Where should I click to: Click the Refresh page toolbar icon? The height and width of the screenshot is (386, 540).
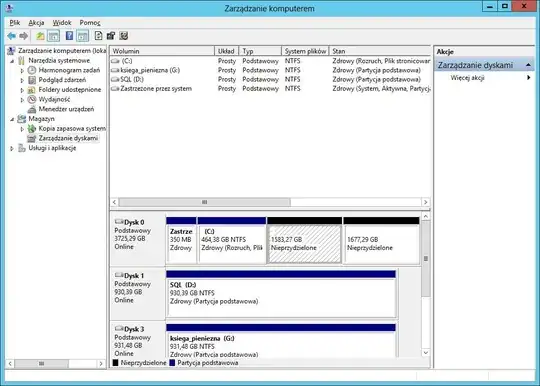click(x=98, y=35)
